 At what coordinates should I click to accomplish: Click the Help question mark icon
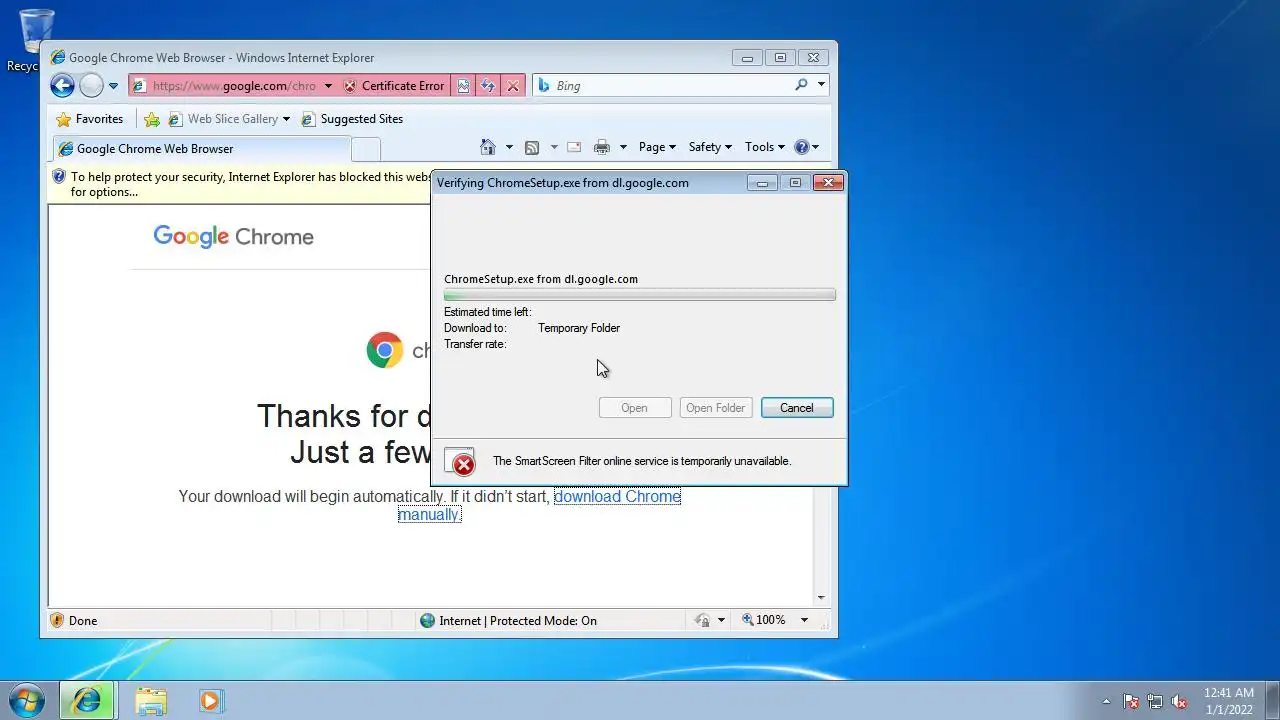click(x=801, y=147)
